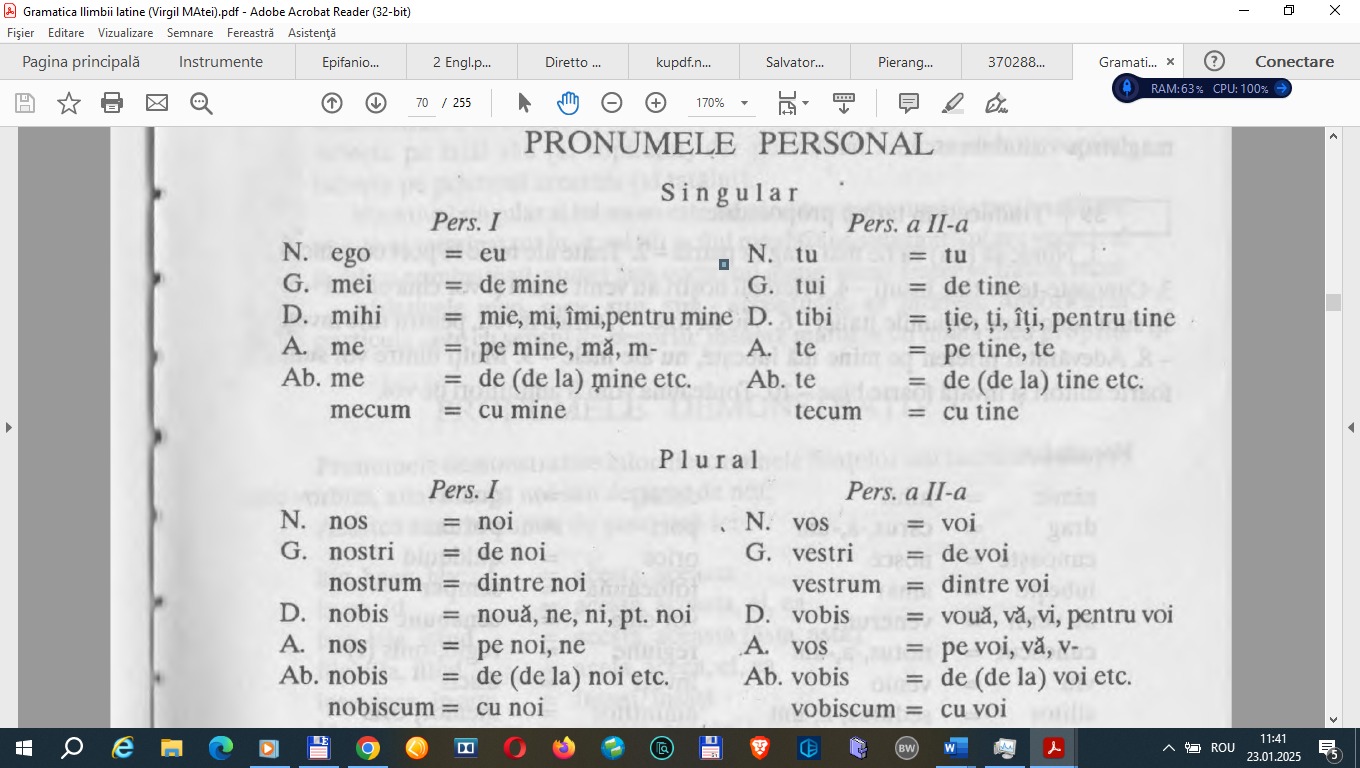Open Windows taskbar search
The height and width of the screenshot is (768, 1360).
(73, 747)
